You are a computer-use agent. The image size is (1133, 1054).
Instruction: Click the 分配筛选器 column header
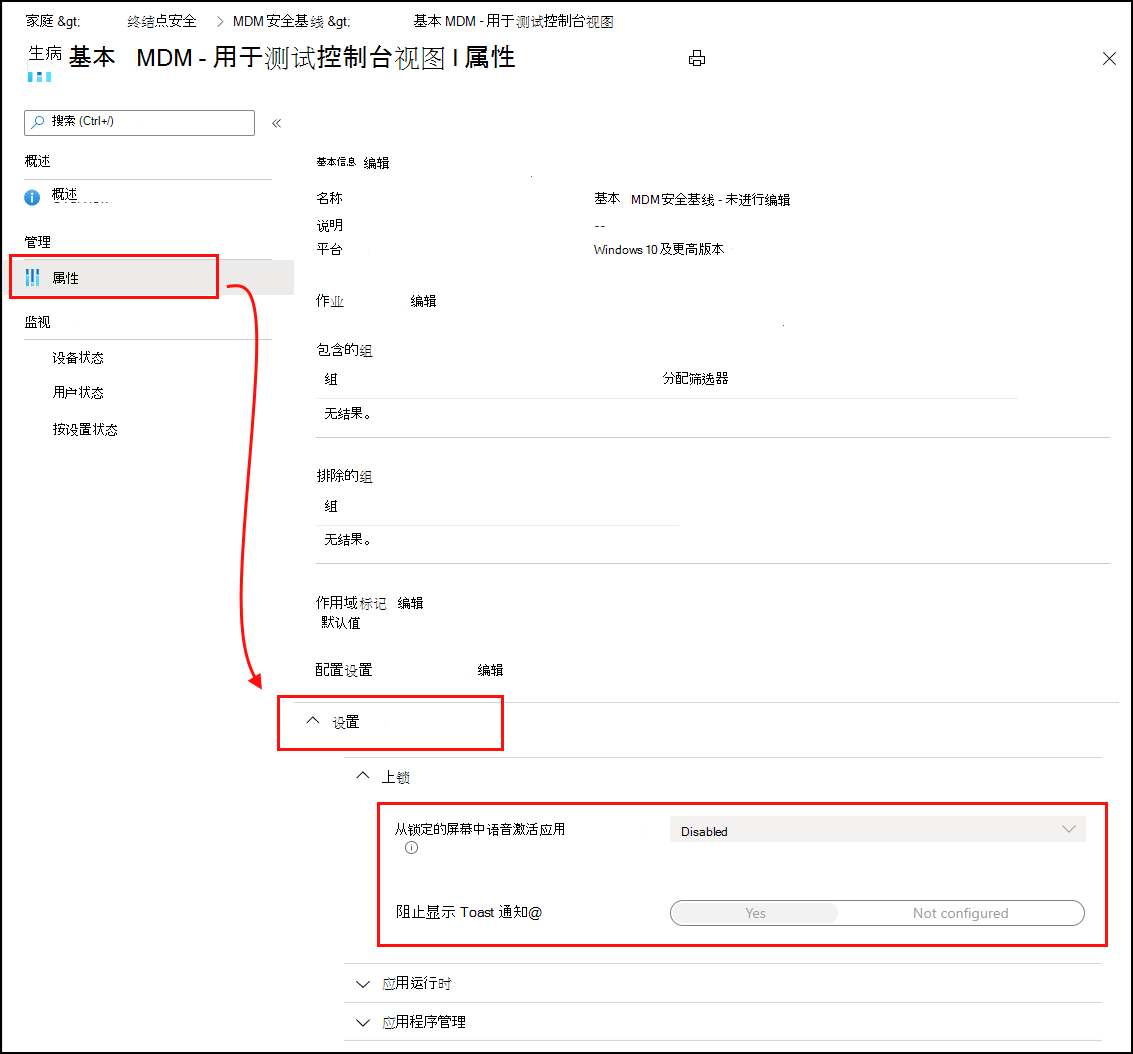[x=695, y=379]
